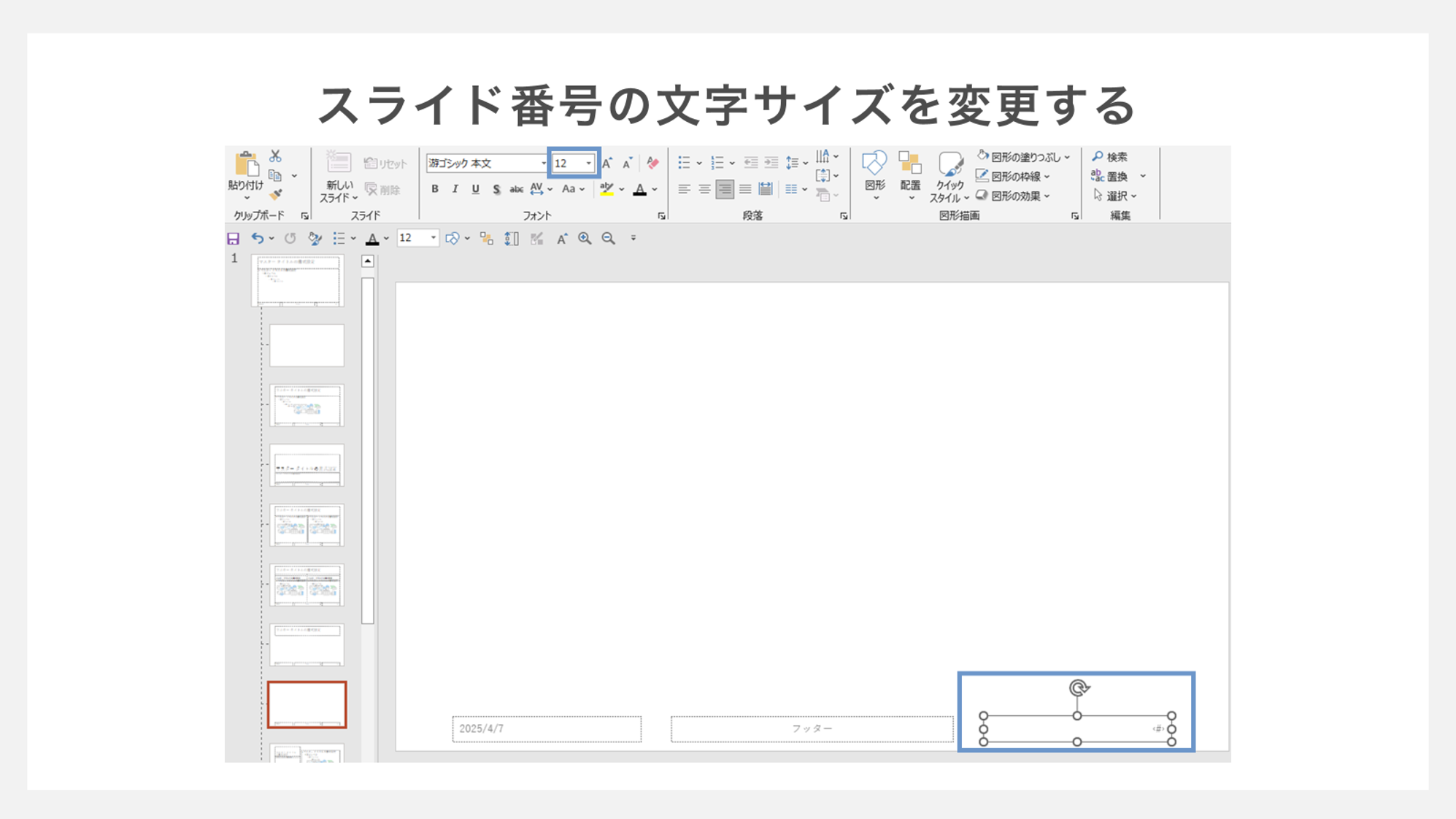Center align text

point(704,189)
